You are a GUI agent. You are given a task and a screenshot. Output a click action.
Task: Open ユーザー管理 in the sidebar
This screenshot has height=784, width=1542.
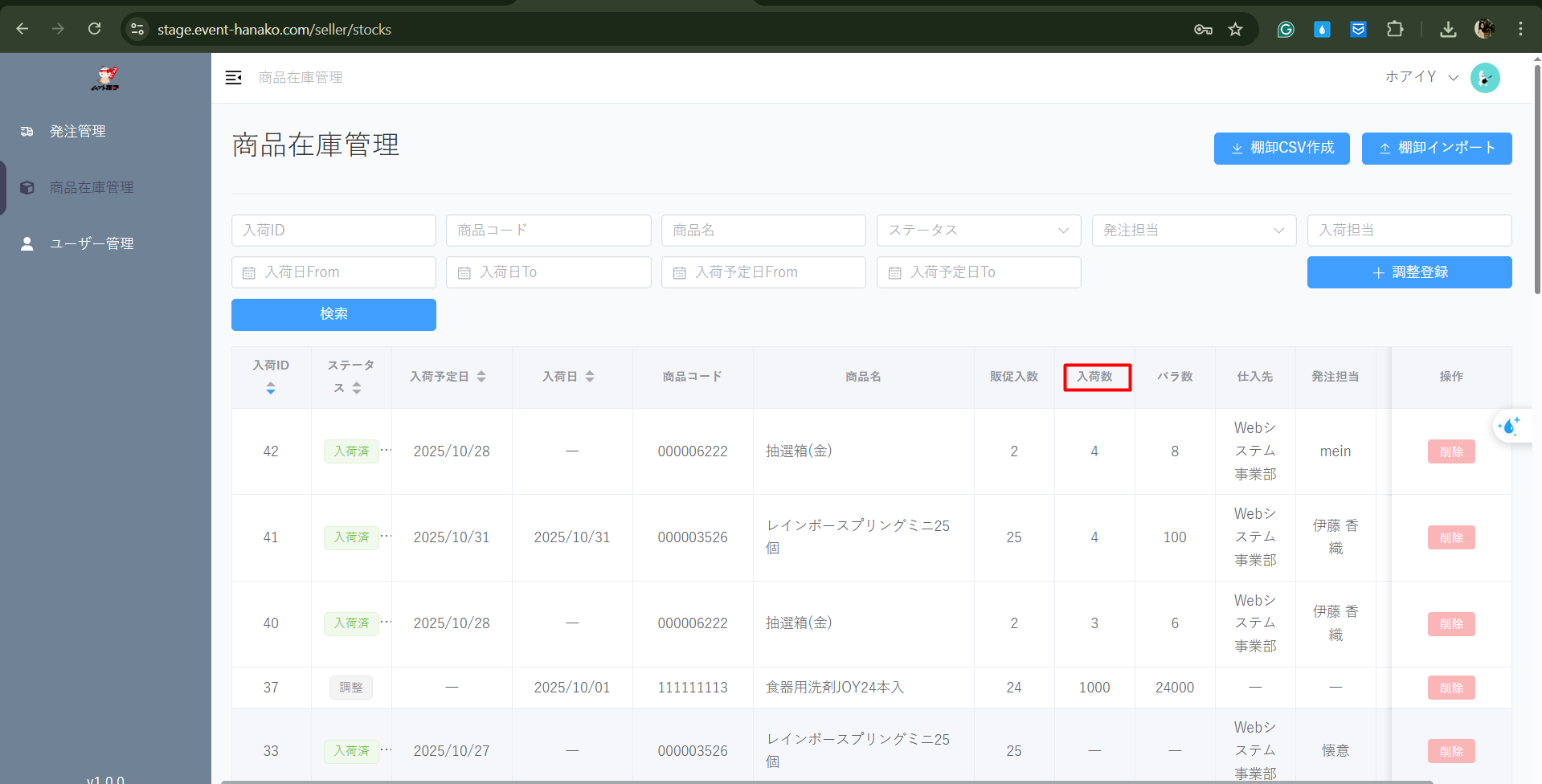tap(92, 243)
